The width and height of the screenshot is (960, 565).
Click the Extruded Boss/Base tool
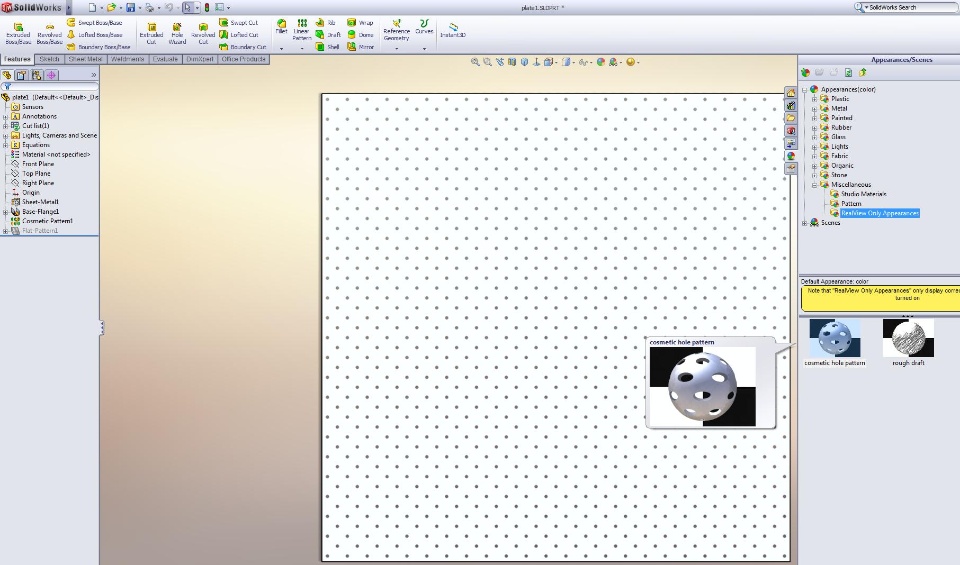pos(18,34)
